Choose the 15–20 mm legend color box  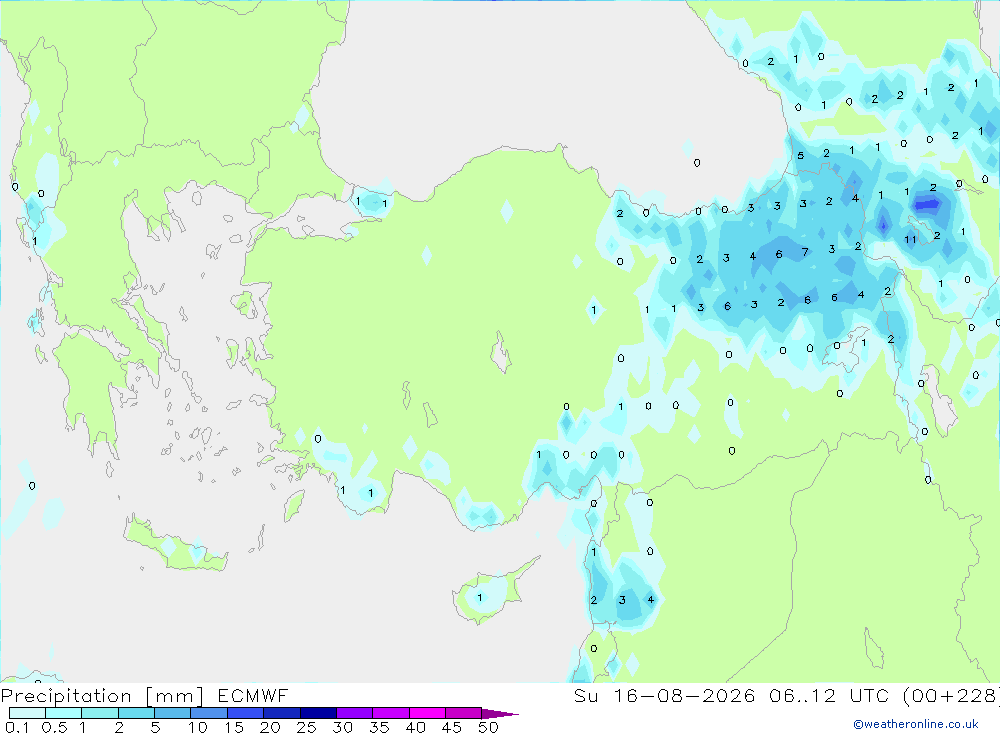[x=246, y=713]
